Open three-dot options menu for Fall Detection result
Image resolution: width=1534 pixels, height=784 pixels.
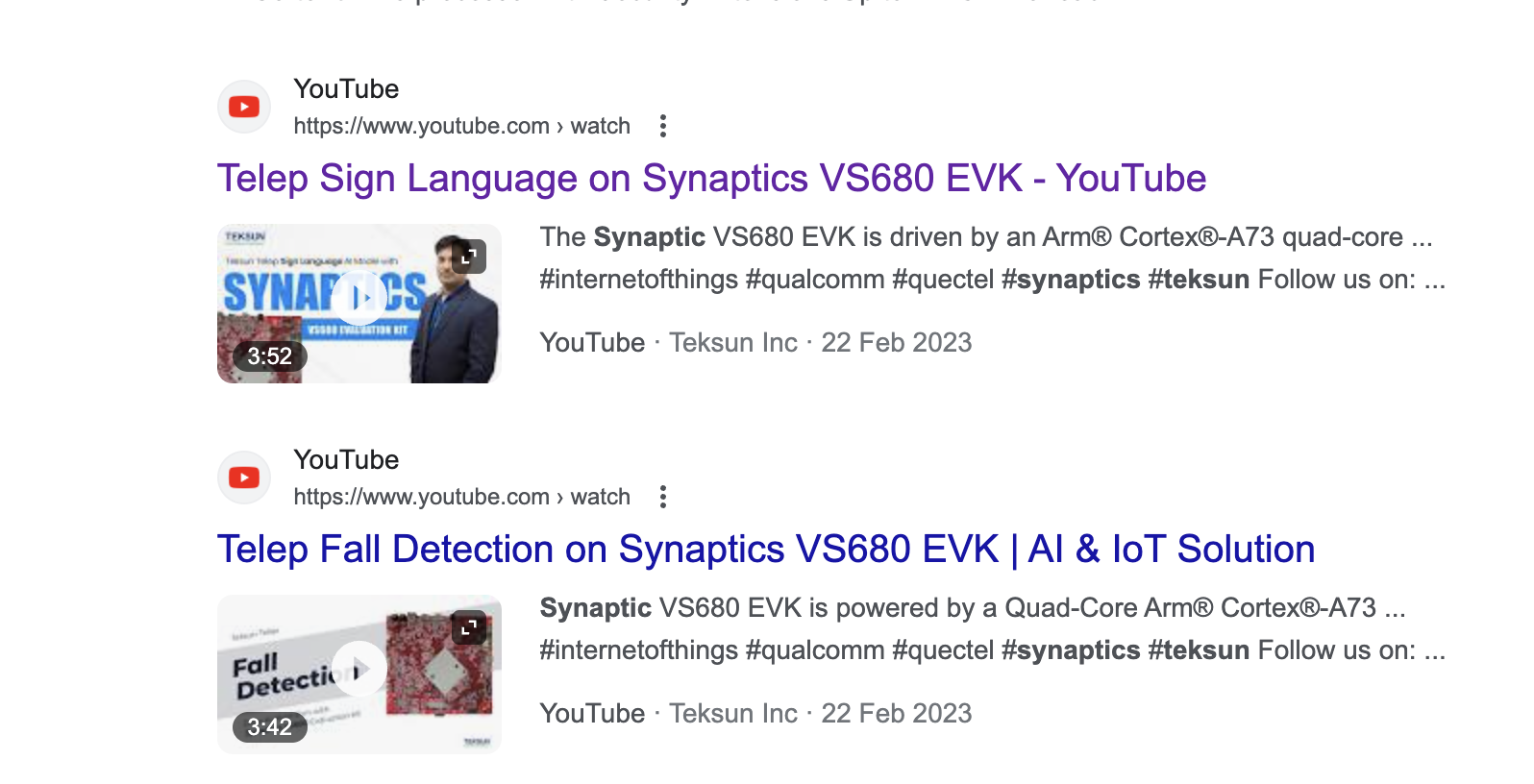(663, 497)
